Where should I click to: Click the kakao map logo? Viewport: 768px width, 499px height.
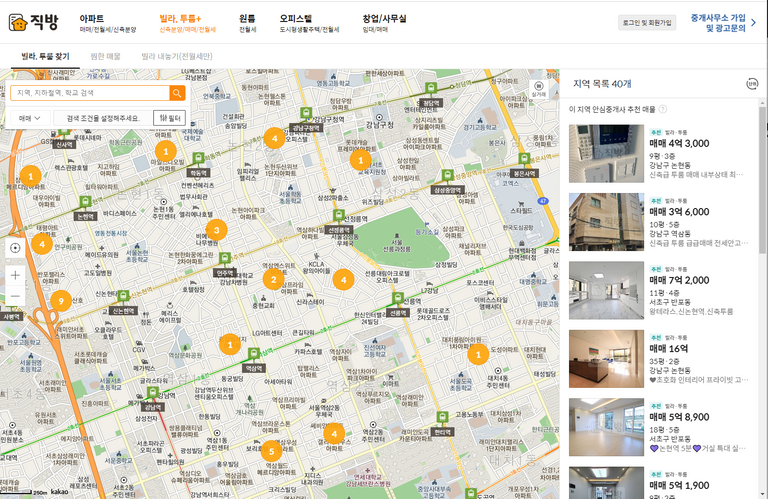coord(60,491)
